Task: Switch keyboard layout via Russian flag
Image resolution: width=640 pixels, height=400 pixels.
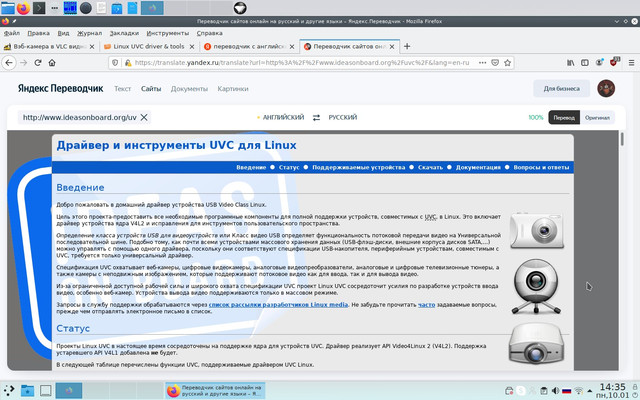Action: pos(567,391)
